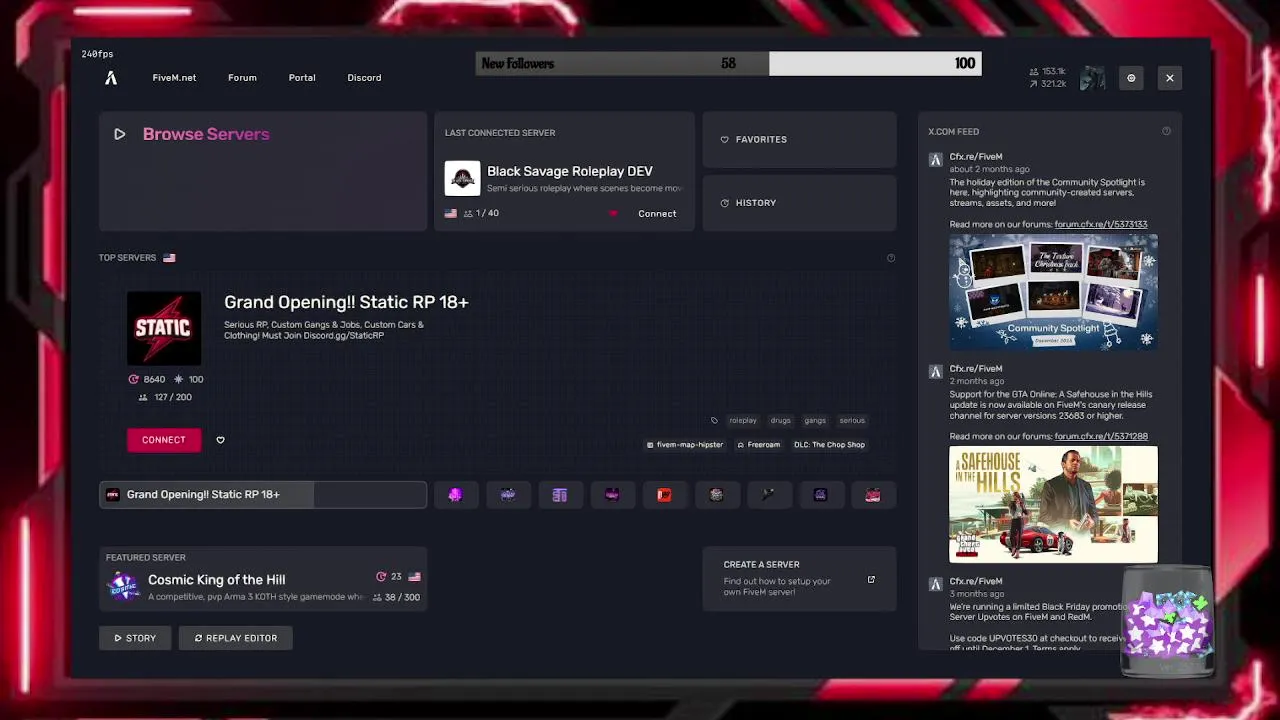Open the user profile avatar
1280x720 pixels.
1093,78
